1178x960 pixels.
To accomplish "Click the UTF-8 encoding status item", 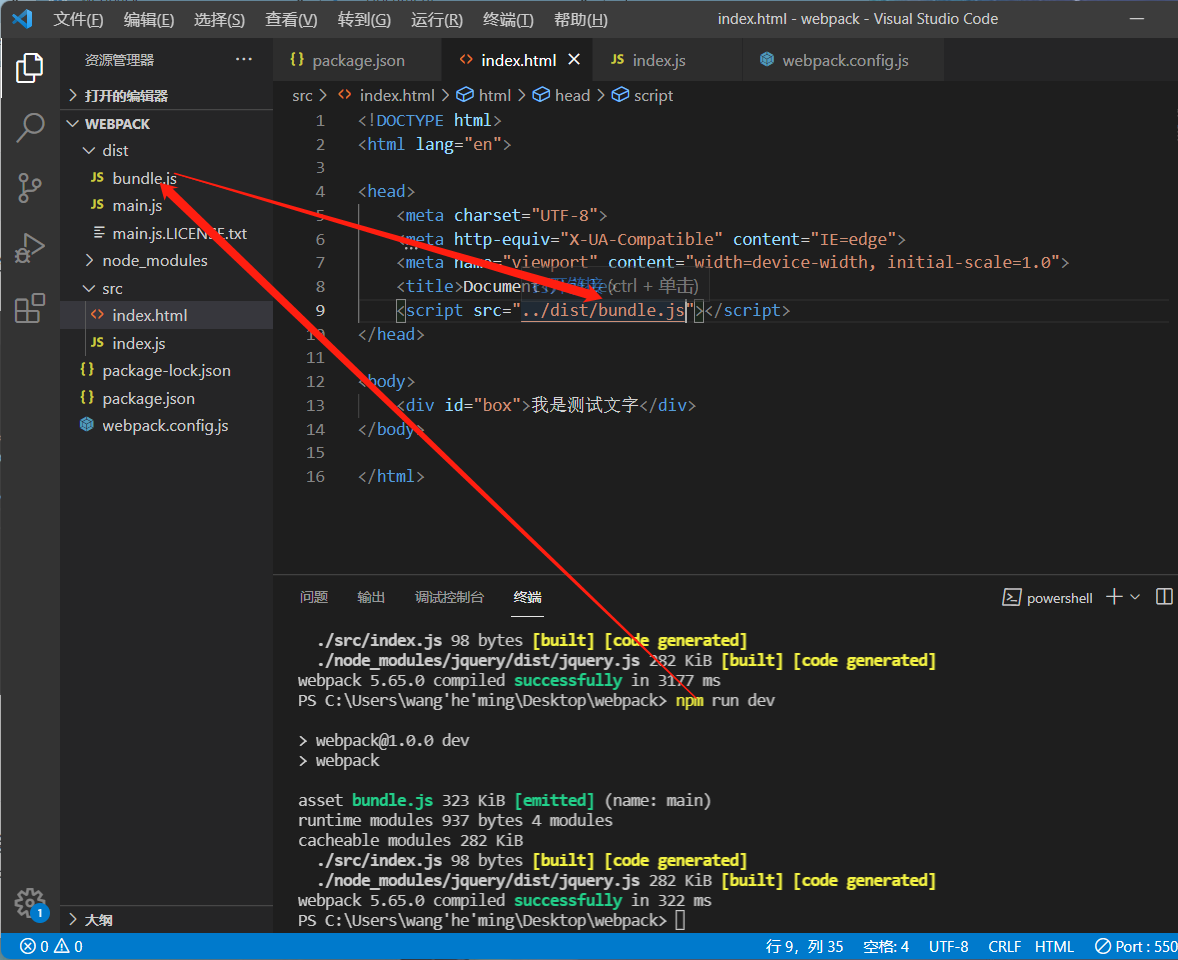I will [948, 946].
